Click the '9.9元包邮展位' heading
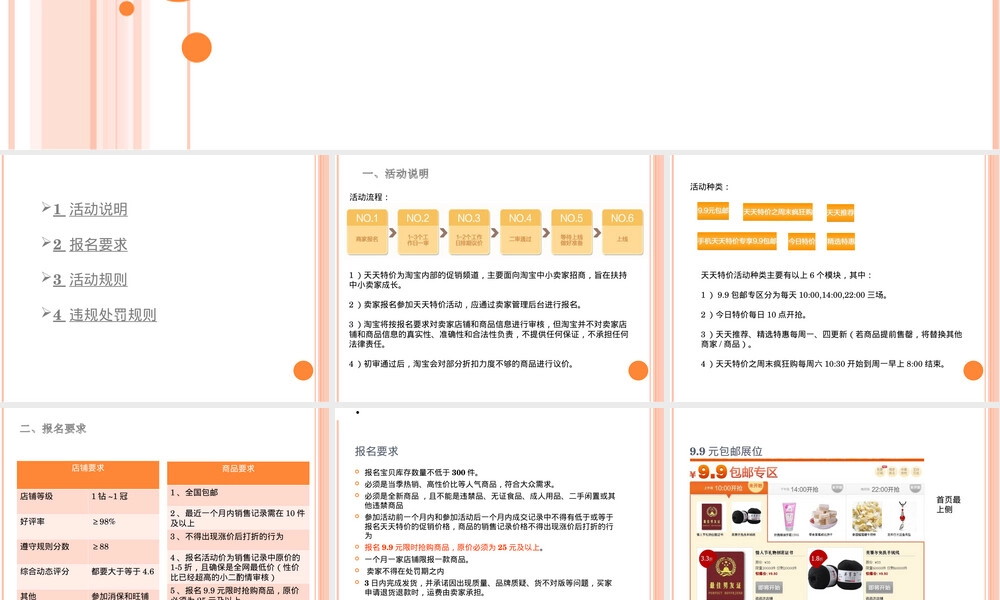Viewport: 1000px width, 600px height. tap(726, 451)
